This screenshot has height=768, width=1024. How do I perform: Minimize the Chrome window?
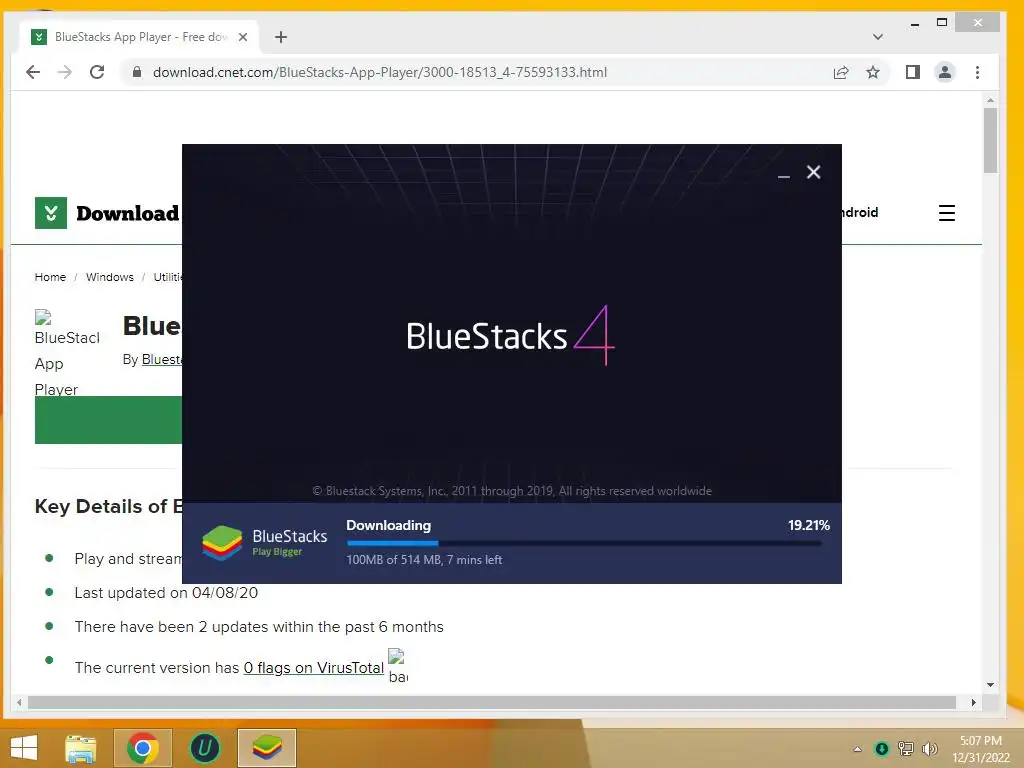tap(915, 23)
